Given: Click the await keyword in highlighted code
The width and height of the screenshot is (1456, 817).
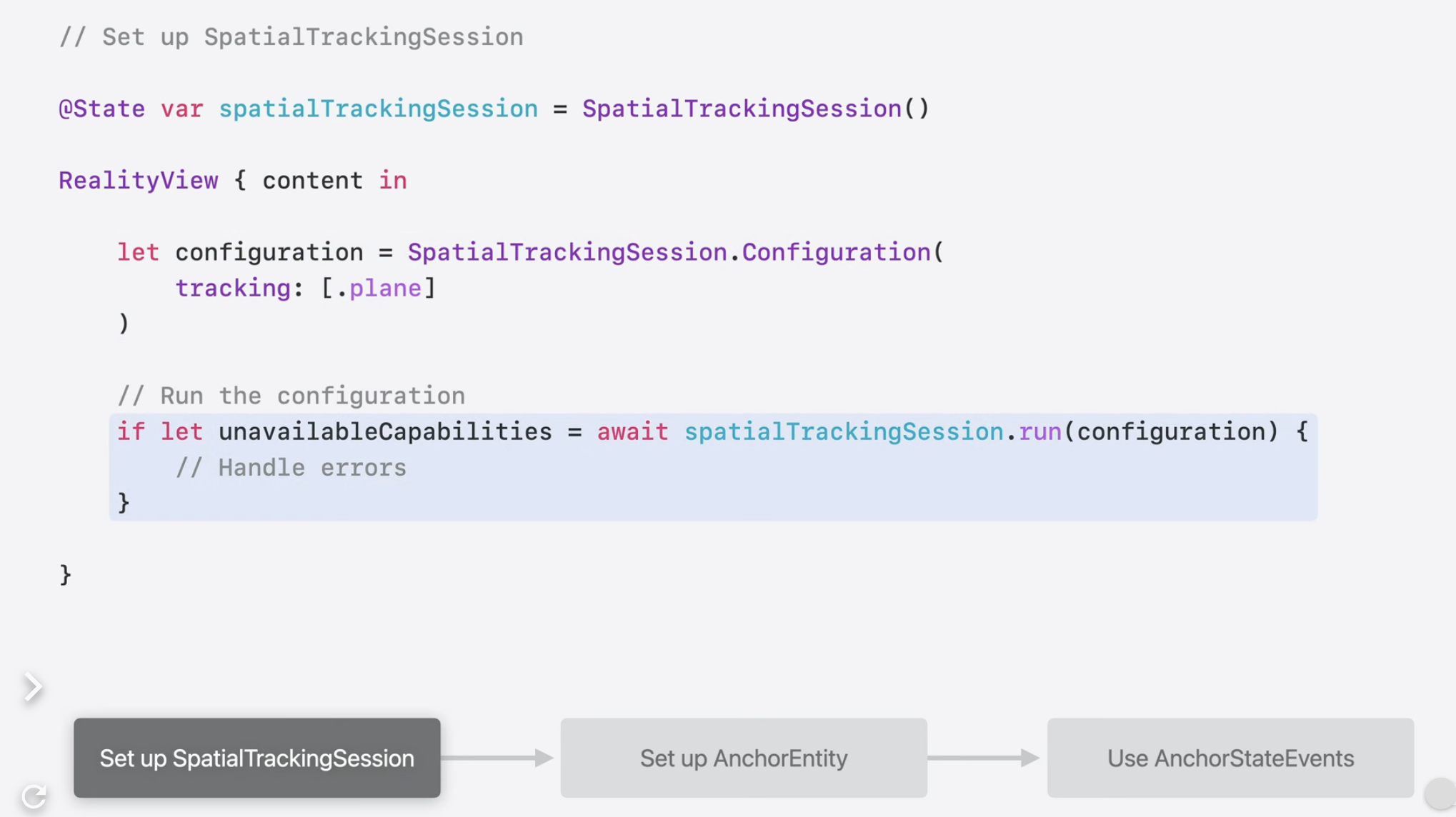Looking at the screenshot, I should pos(632,431).
